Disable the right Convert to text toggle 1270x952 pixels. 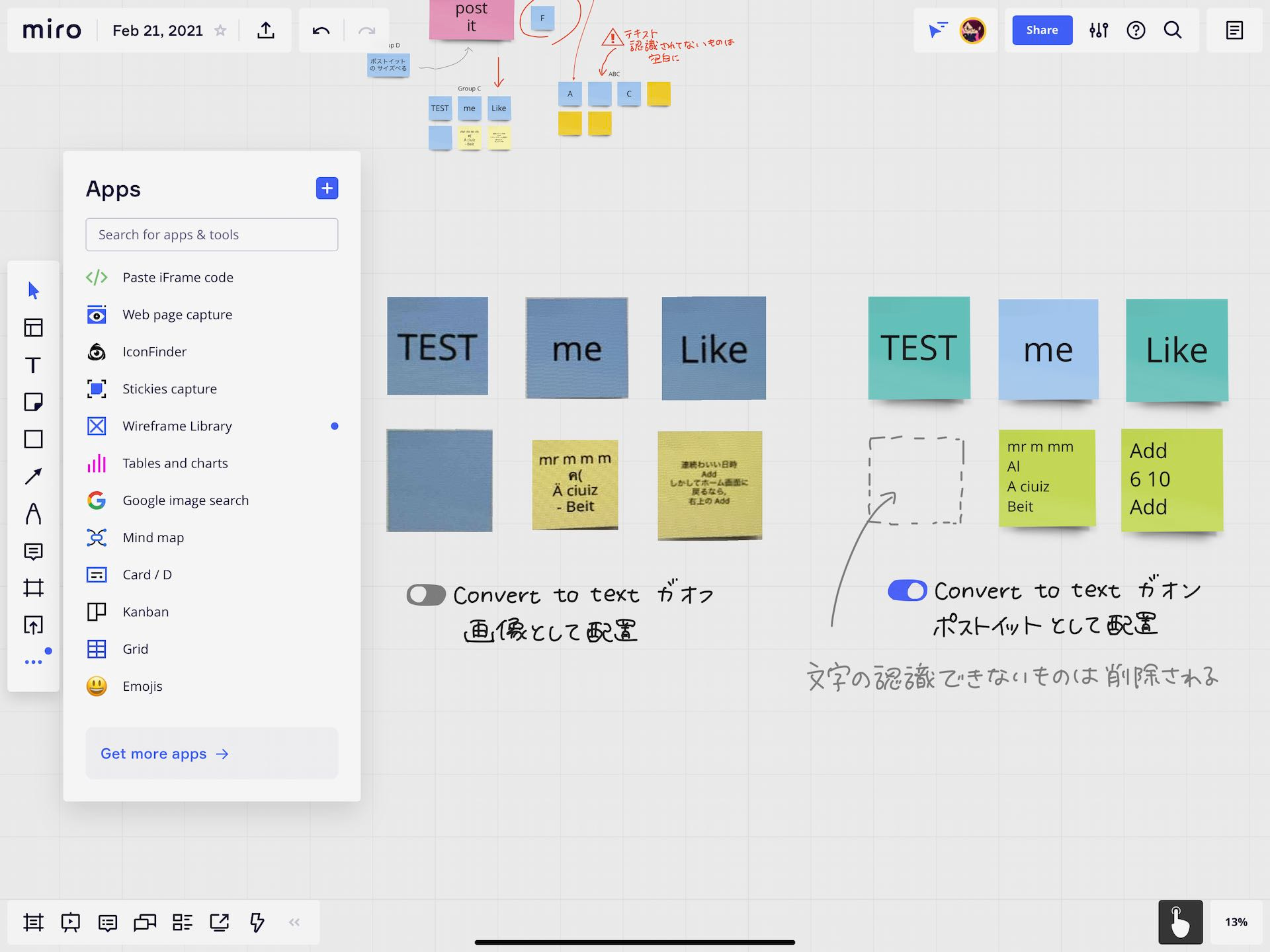907,590
